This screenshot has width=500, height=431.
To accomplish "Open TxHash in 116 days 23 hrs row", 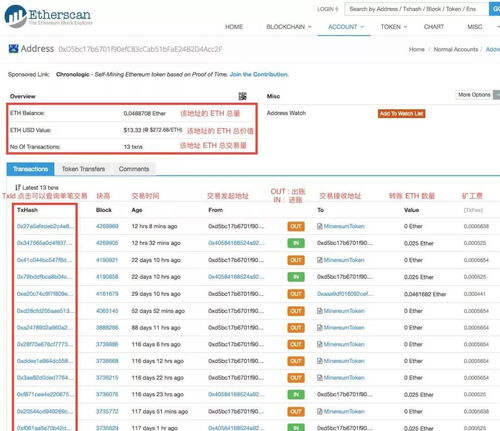I will [x=45, y=394].
